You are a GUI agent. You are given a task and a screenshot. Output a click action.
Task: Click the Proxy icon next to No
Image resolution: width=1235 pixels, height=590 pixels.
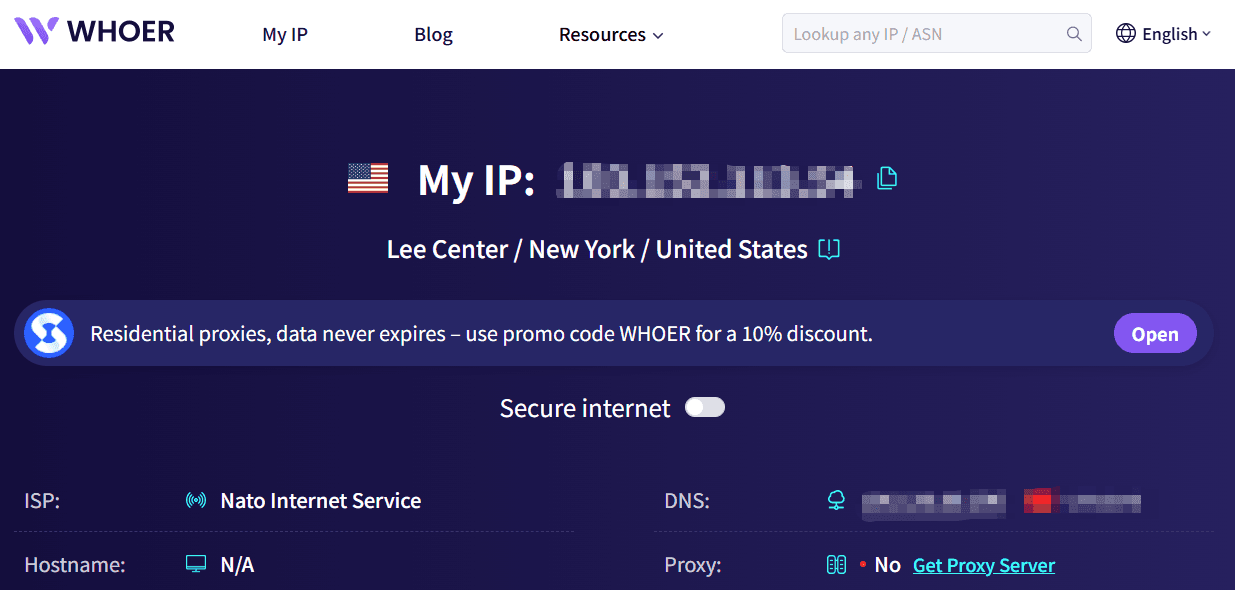pyautogui.click(x=836, y=565)
